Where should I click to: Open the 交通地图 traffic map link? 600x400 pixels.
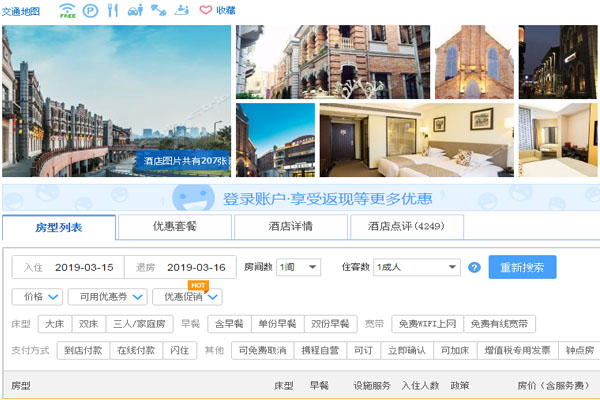21,11
